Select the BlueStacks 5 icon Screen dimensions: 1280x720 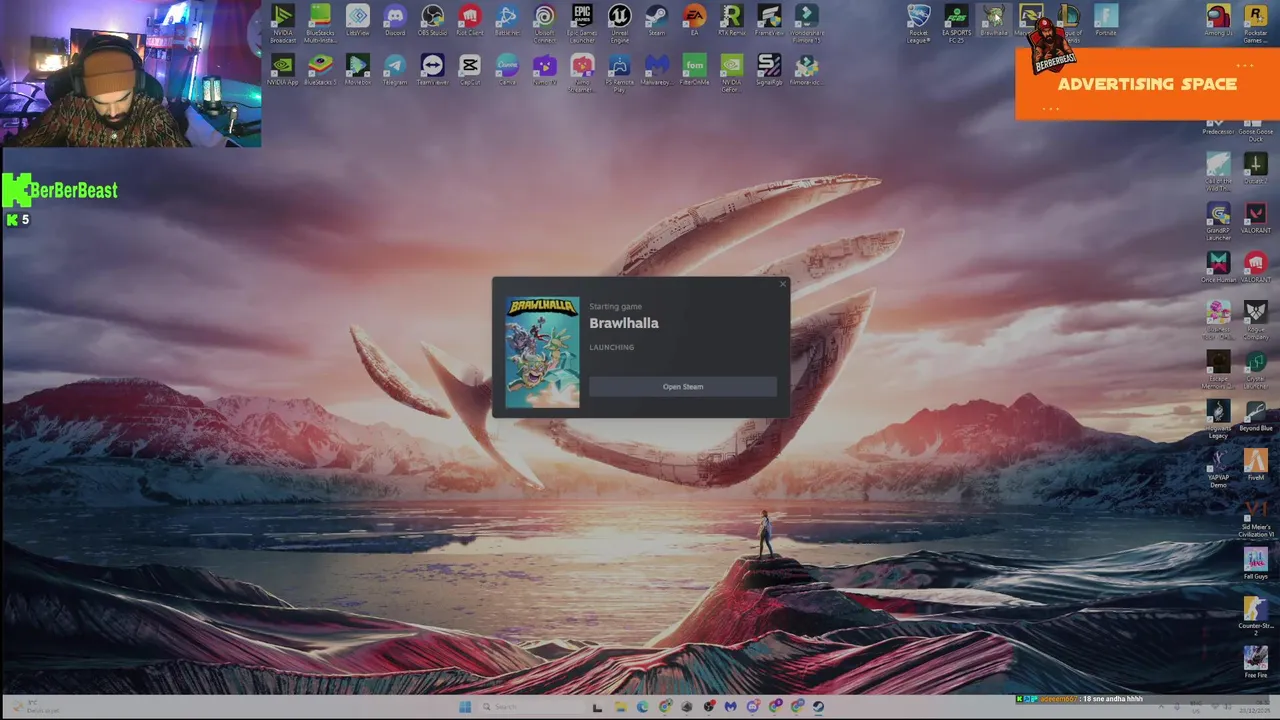click(320, 69)
